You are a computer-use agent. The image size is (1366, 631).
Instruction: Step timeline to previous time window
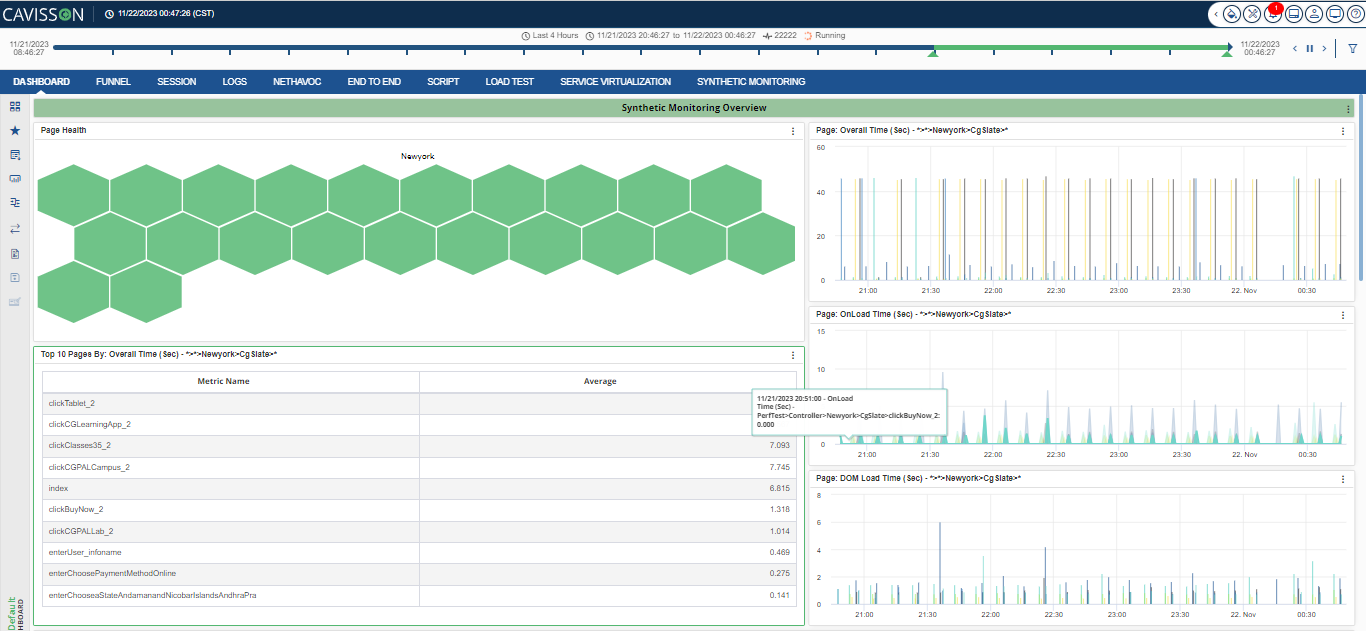click(x=1295, y=48)
